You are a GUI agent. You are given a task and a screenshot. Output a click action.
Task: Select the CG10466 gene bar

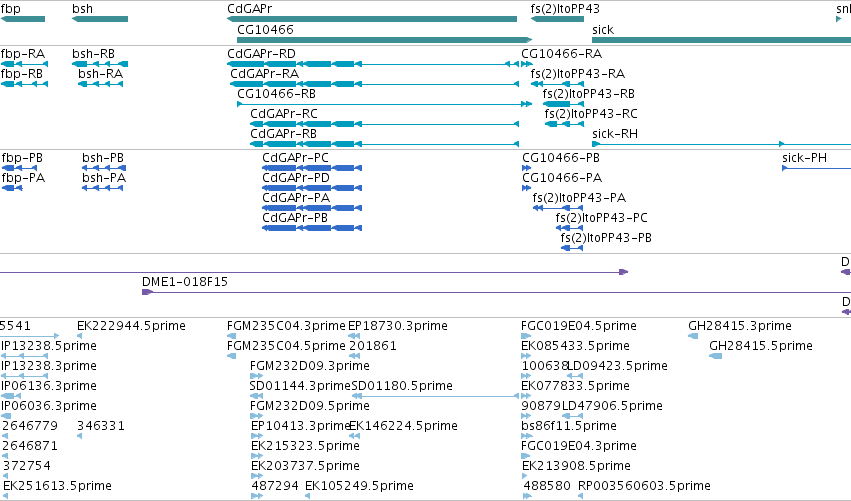point(385,40)
